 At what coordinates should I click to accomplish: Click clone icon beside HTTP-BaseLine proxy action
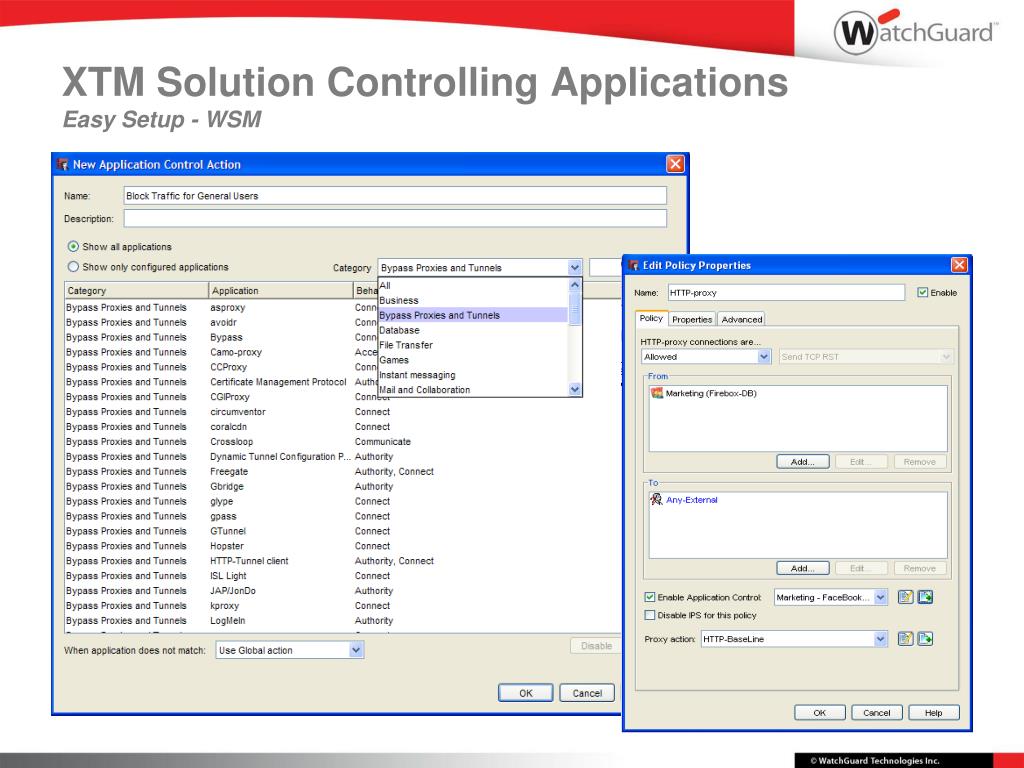pos(925,639)
